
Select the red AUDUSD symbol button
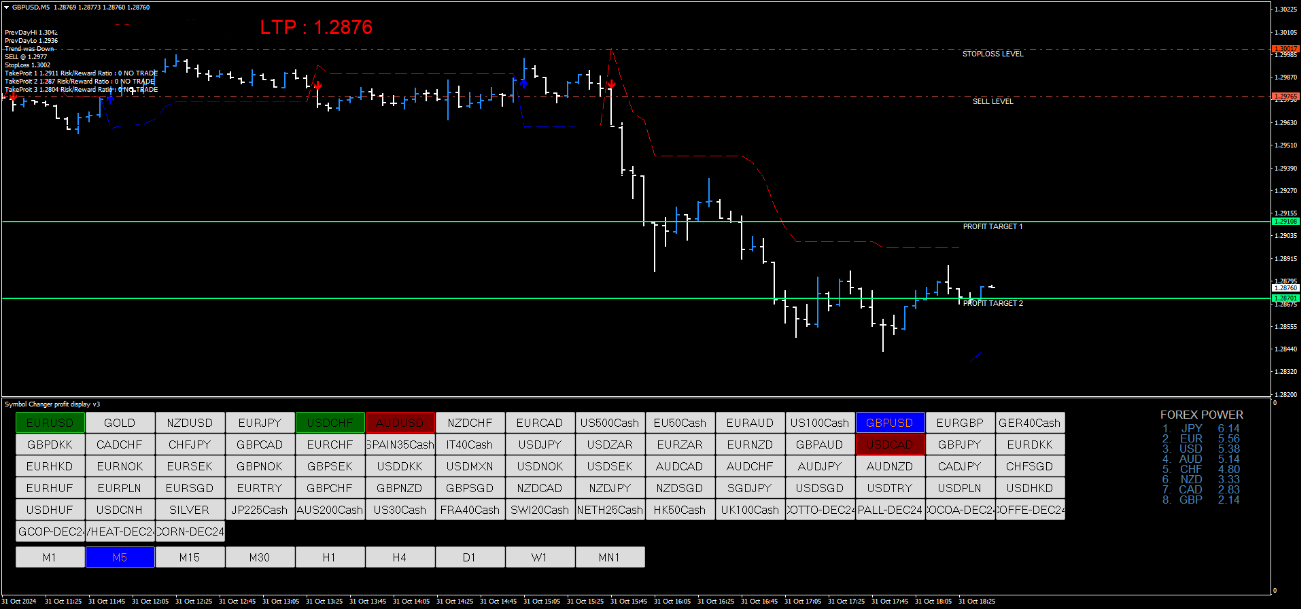(400, 423)
